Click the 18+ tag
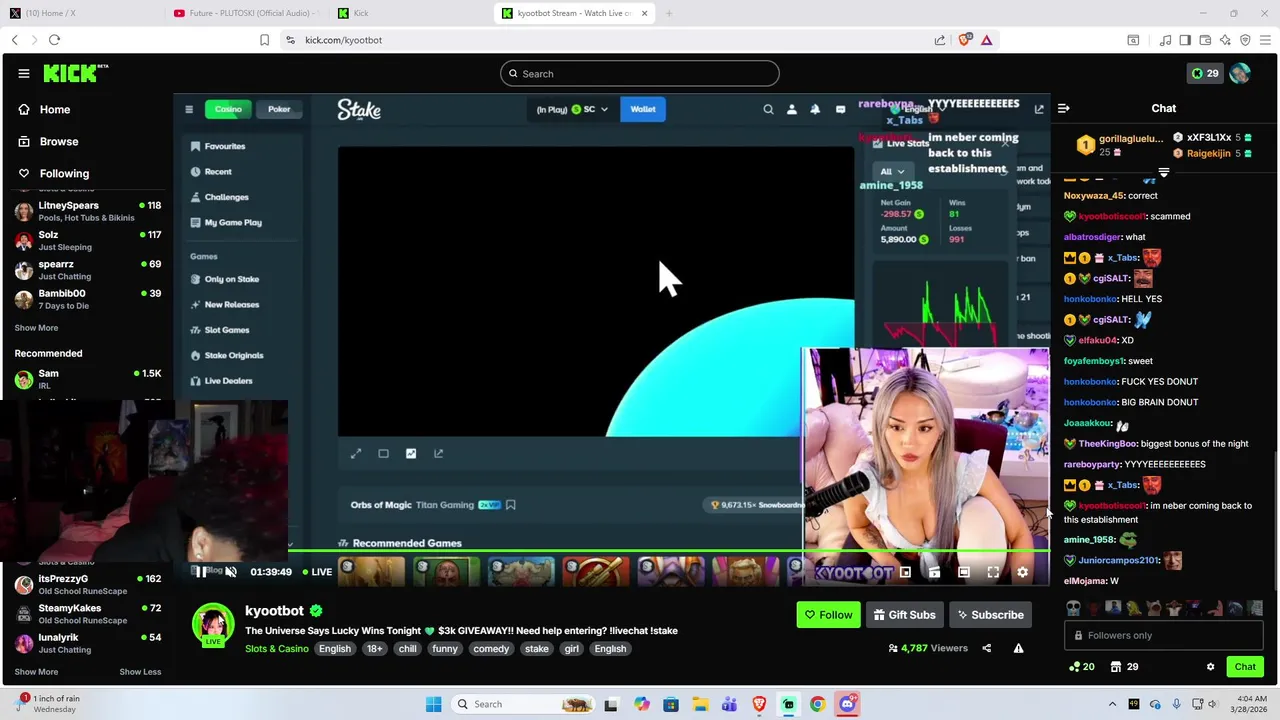Viewport: 1280px width, 720px height. (x=374, y=649)
